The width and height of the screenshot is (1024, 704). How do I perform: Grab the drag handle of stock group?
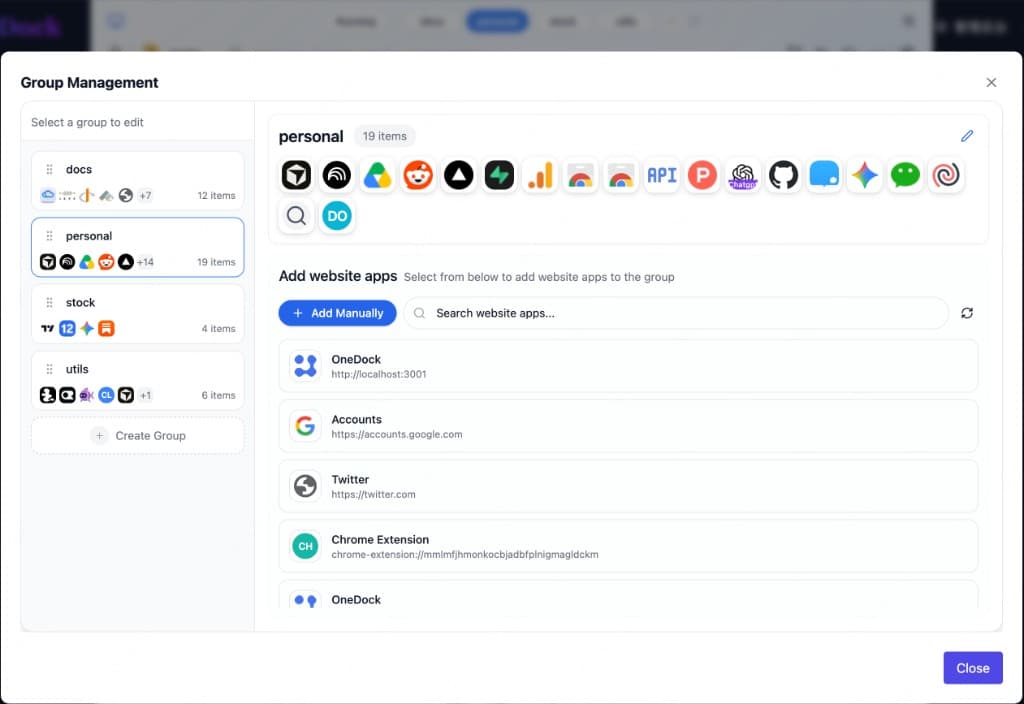coord(49,302)
